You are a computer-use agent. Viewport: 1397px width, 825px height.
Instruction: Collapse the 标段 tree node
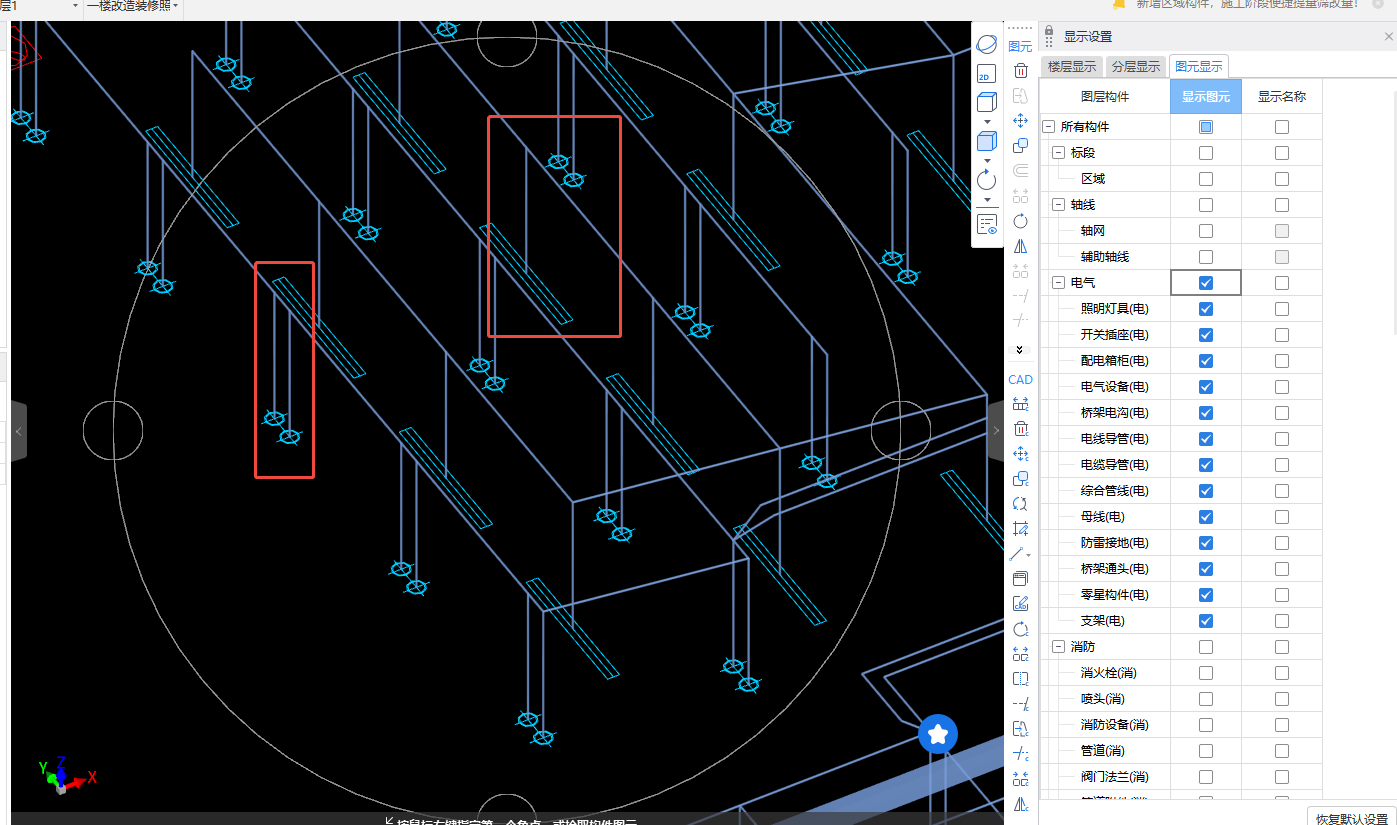point(1058,153)
